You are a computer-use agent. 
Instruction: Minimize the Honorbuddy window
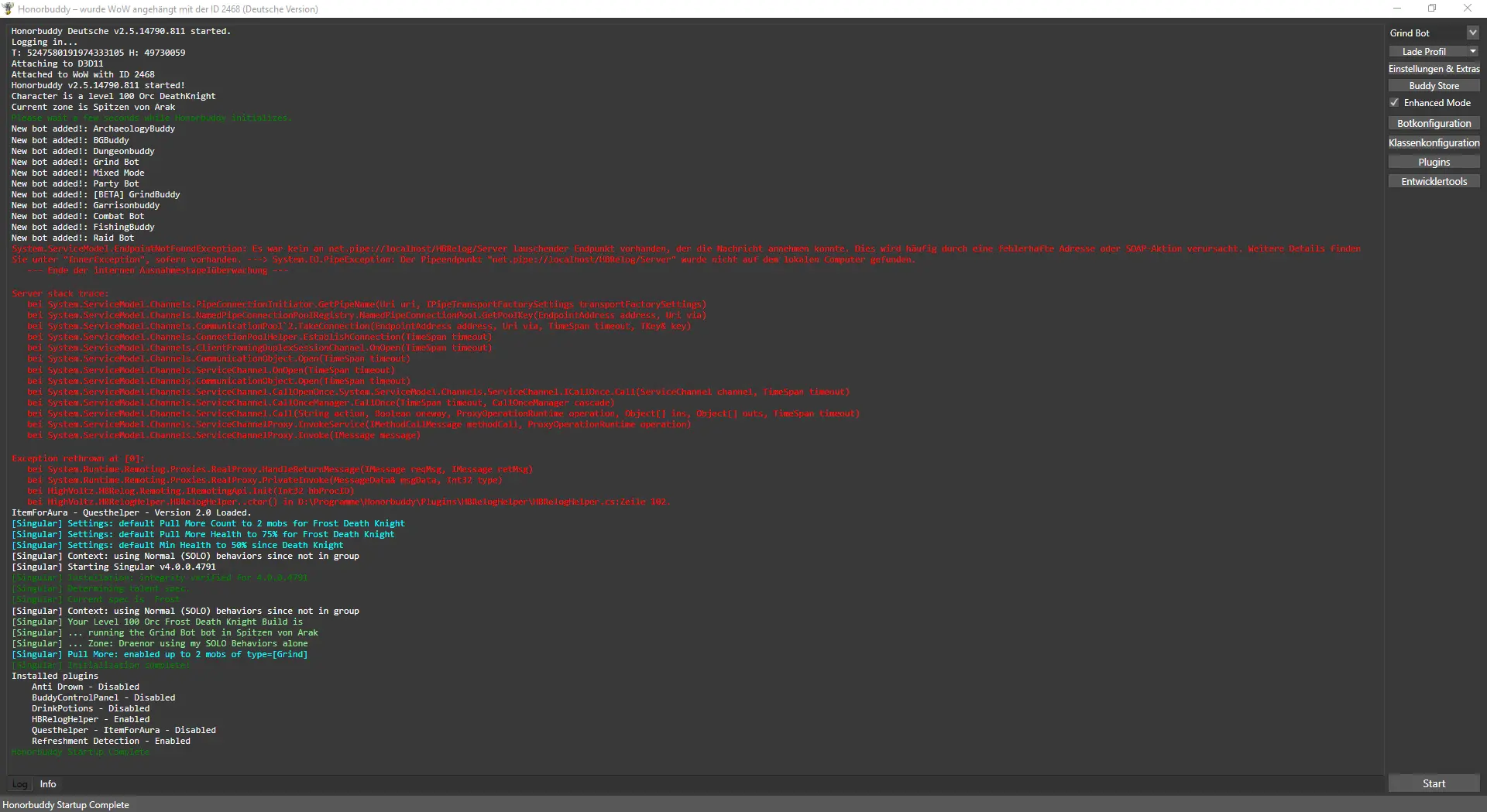1397,9
